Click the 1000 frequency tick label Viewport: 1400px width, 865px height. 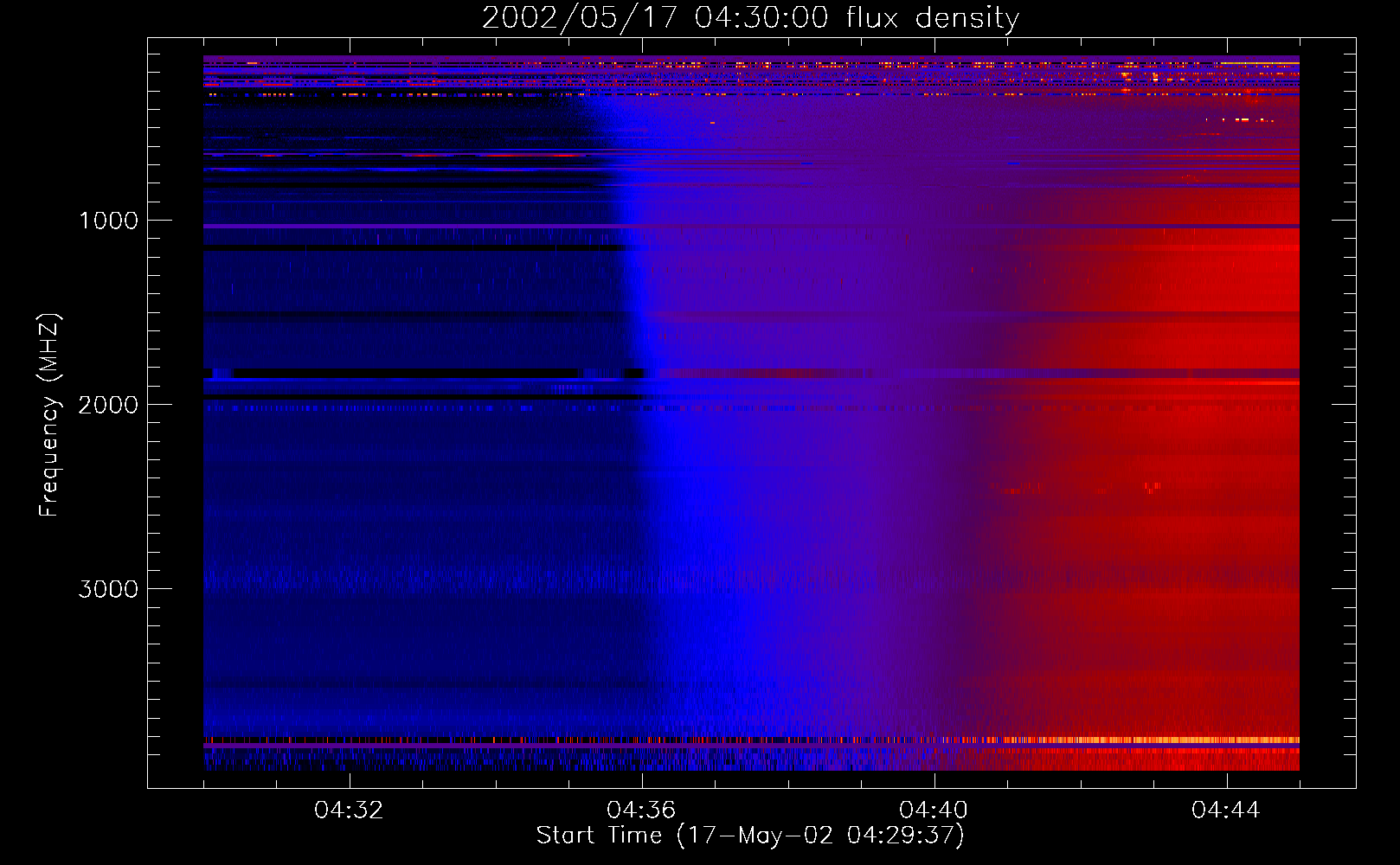108,221
